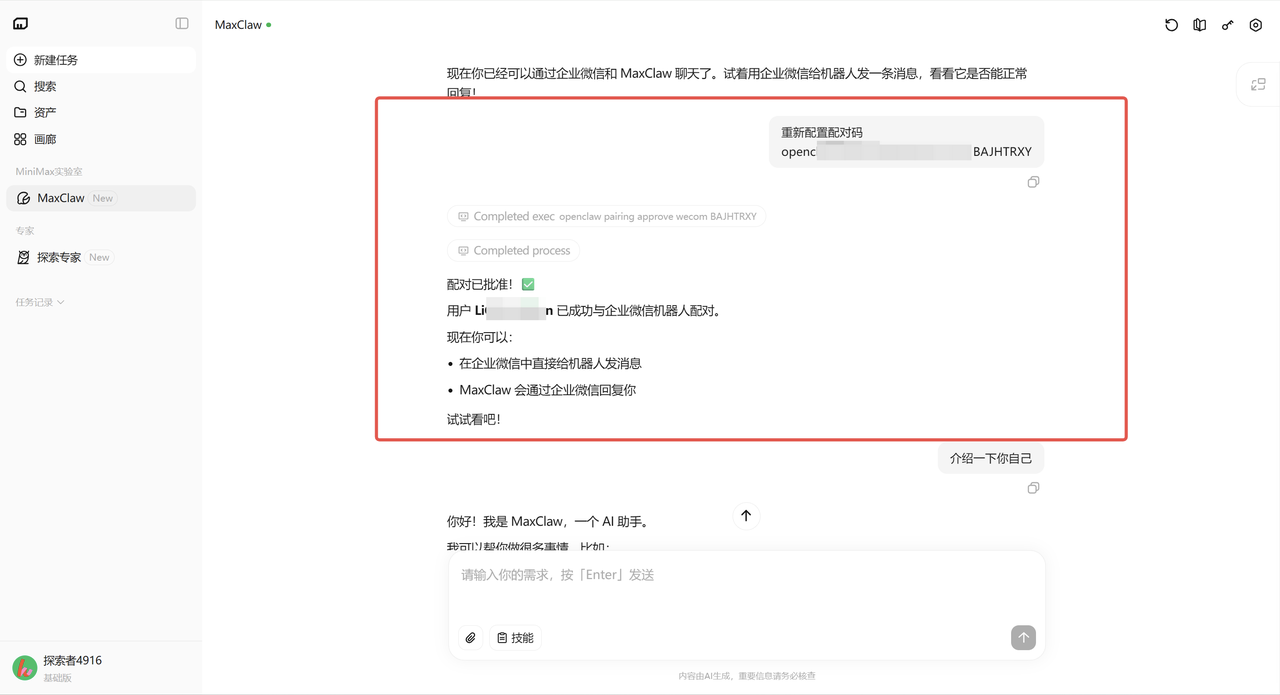Expand the Completed process step

coord(513,251)
